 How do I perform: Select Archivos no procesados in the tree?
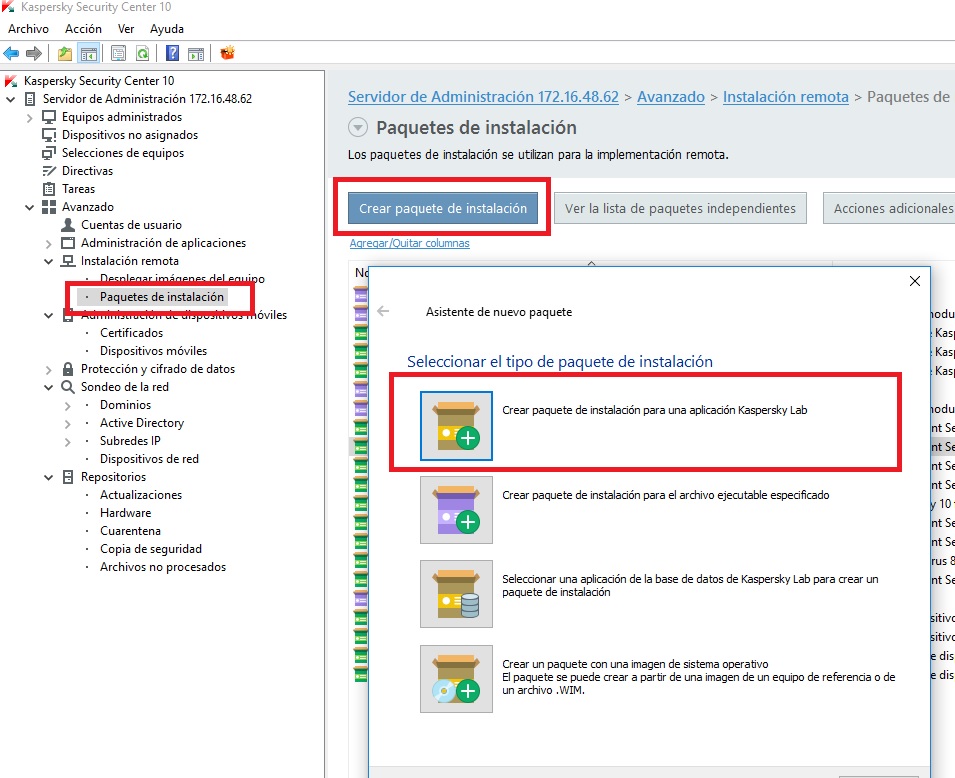163,567
